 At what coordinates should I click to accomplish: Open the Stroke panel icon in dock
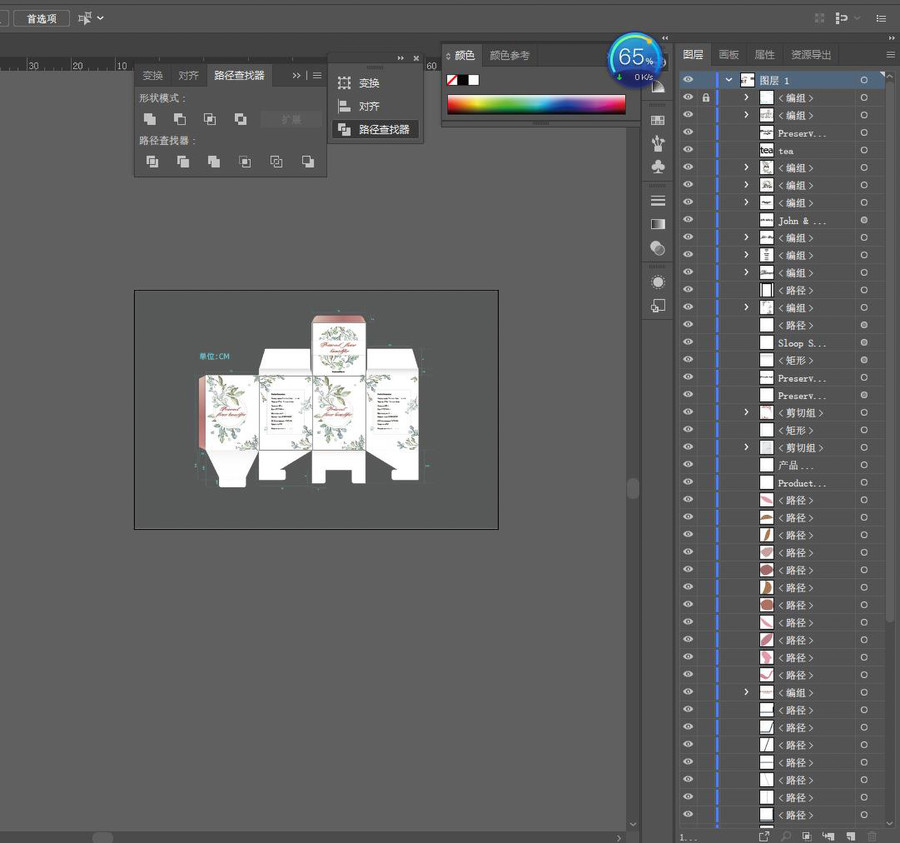tap(658, 201)
